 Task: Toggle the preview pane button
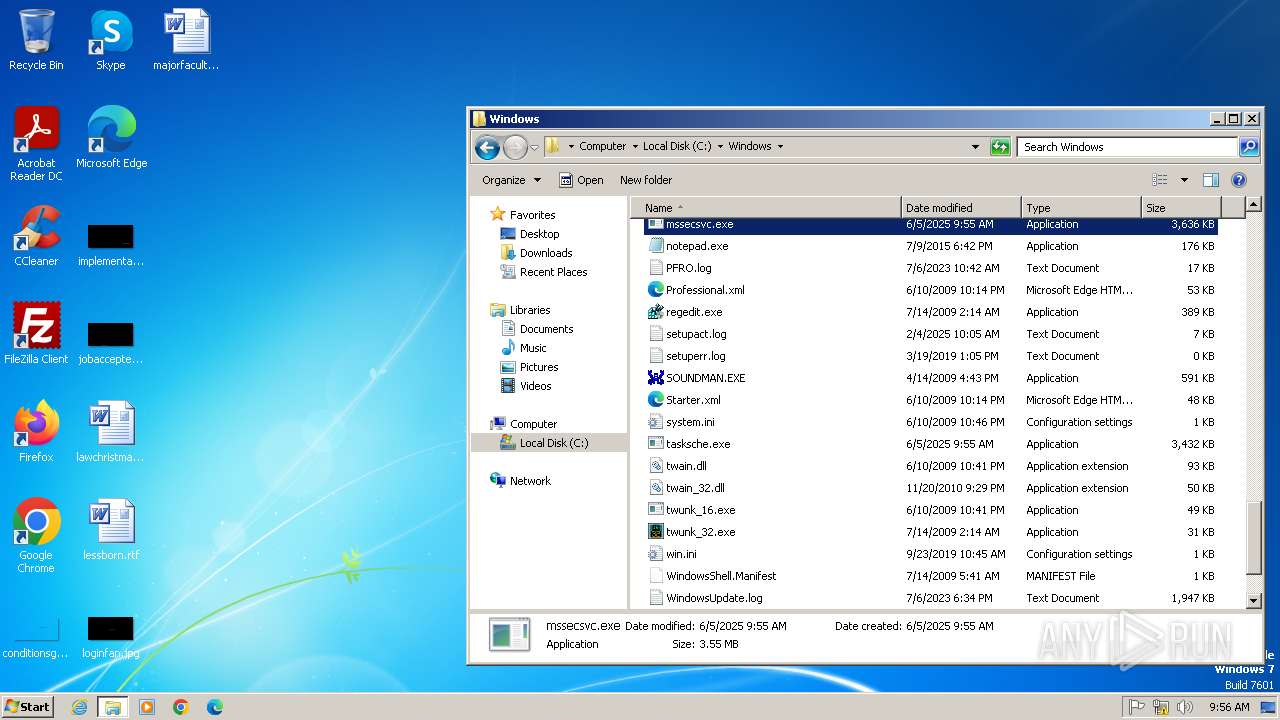(1211, 180)
